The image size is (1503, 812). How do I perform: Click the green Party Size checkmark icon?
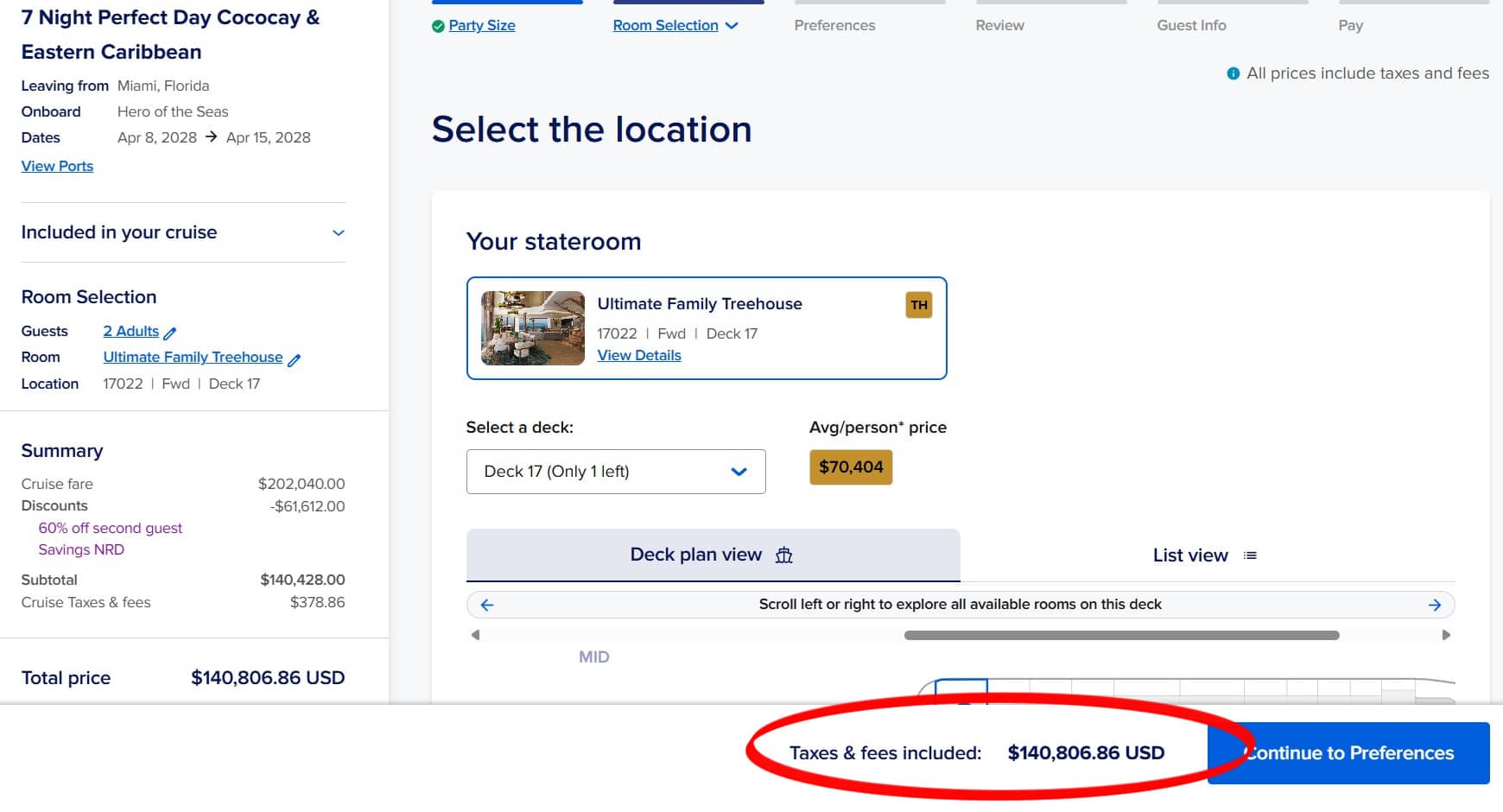[438, 26]
